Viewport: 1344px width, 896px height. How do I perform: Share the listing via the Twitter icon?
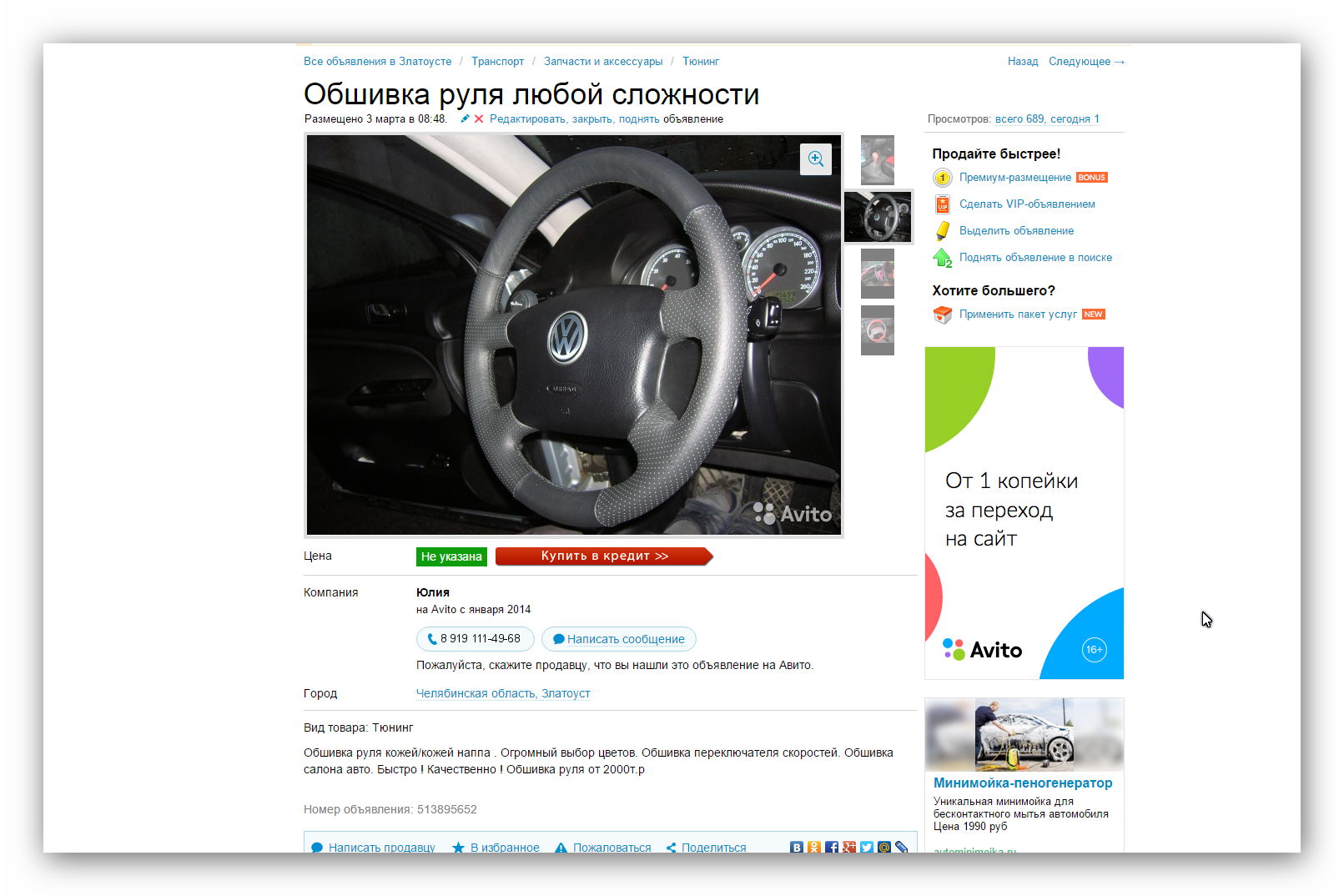pos(867,848)
